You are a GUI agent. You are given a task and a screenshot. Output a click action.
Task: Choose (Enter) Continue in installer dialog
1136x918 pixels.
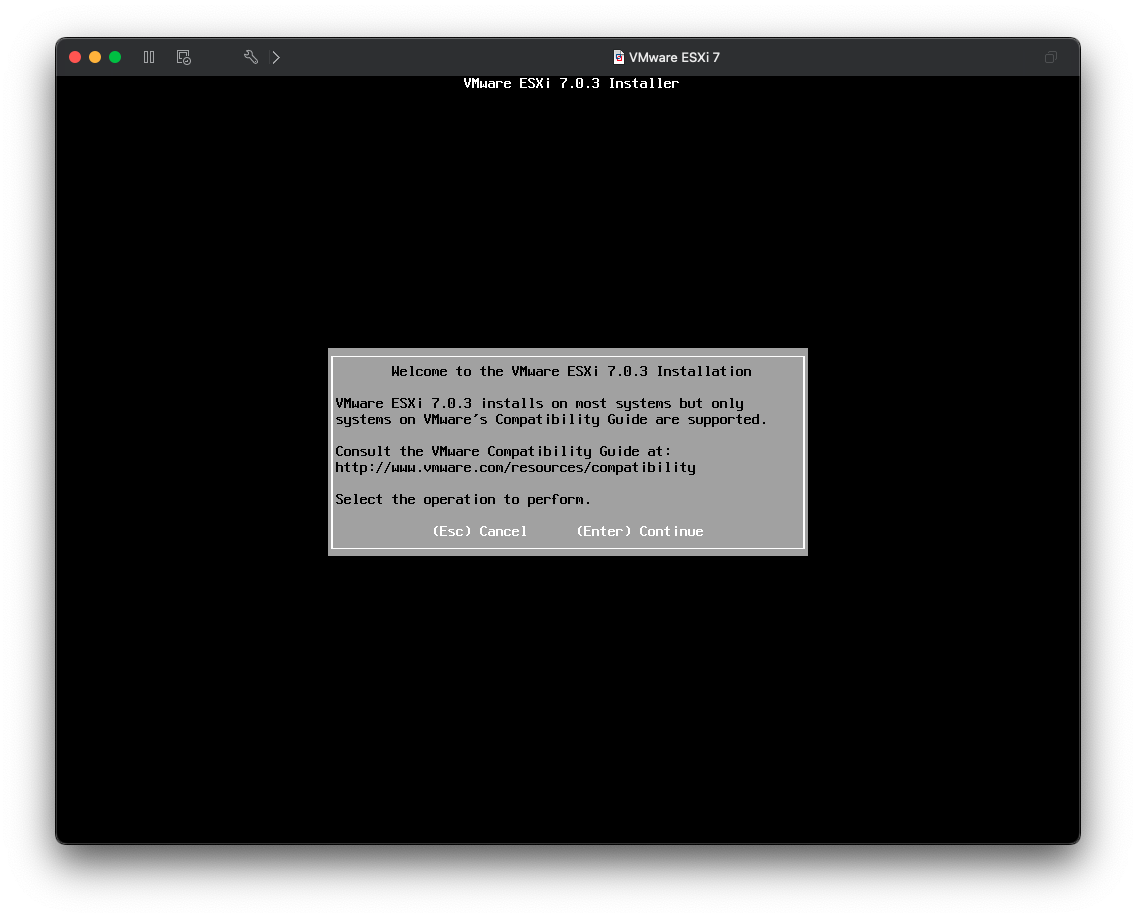[x=639, y=531]
